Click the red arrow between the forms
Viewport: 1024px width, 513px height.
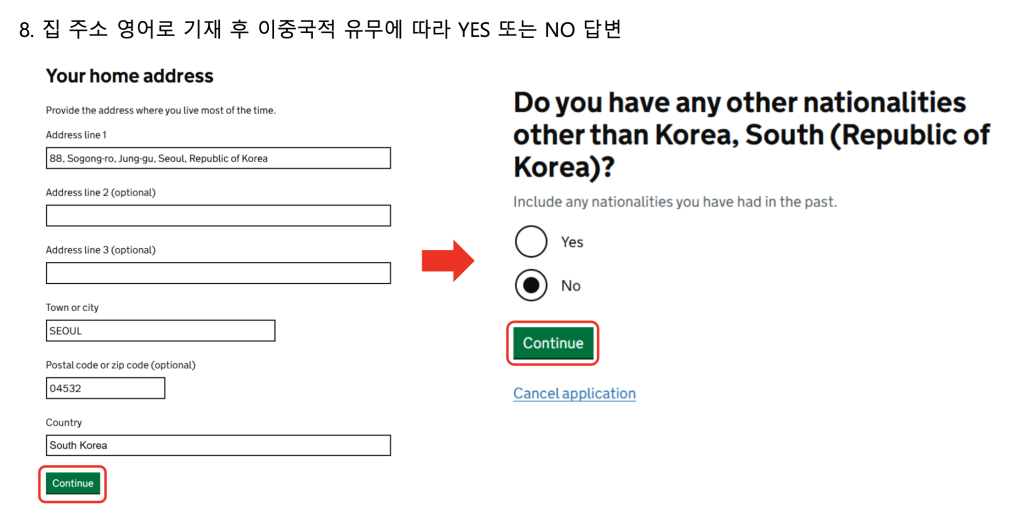pos(447,261)
